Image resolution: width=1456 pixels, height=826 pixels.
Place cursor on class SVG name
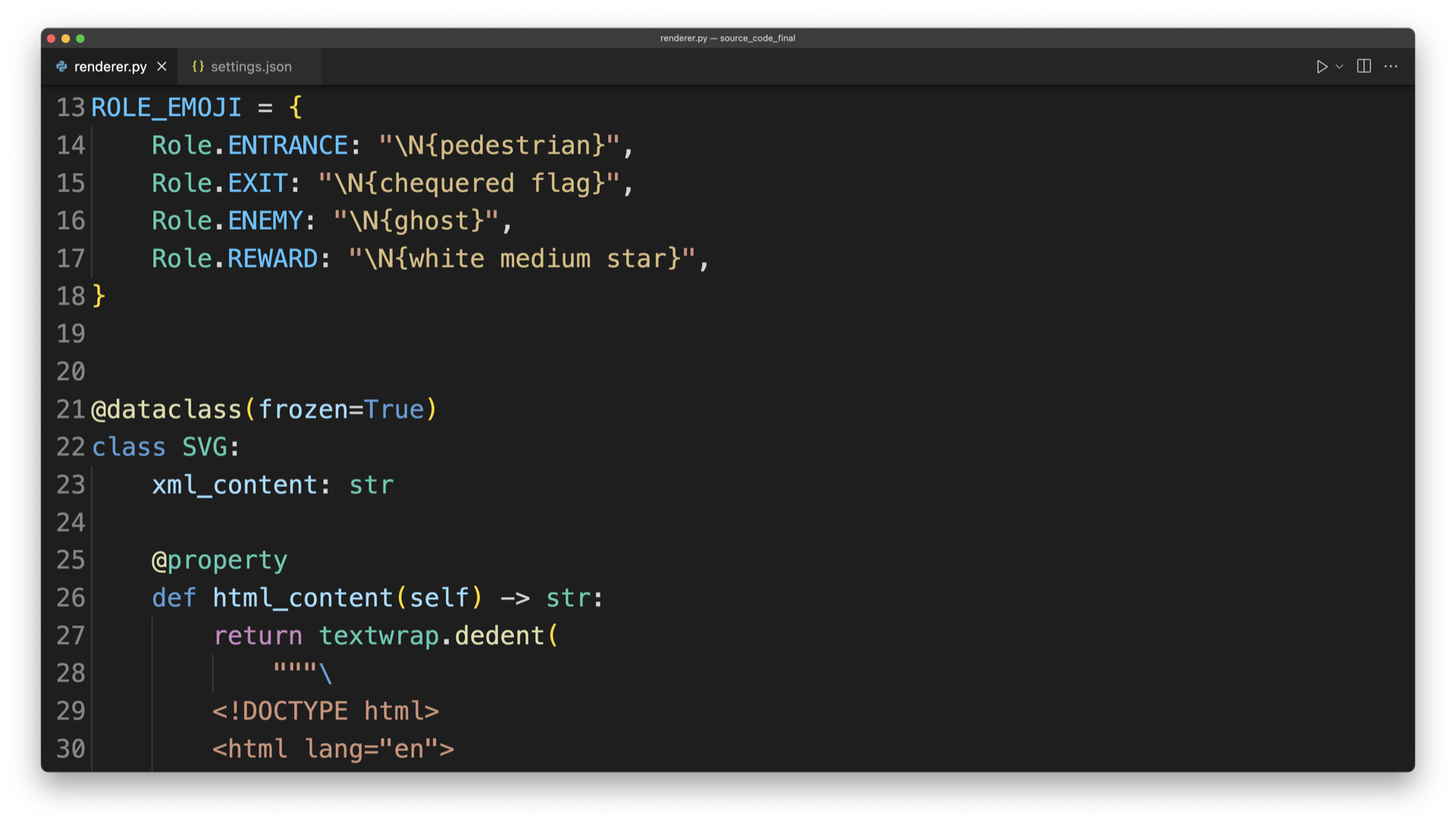point(204,448)
